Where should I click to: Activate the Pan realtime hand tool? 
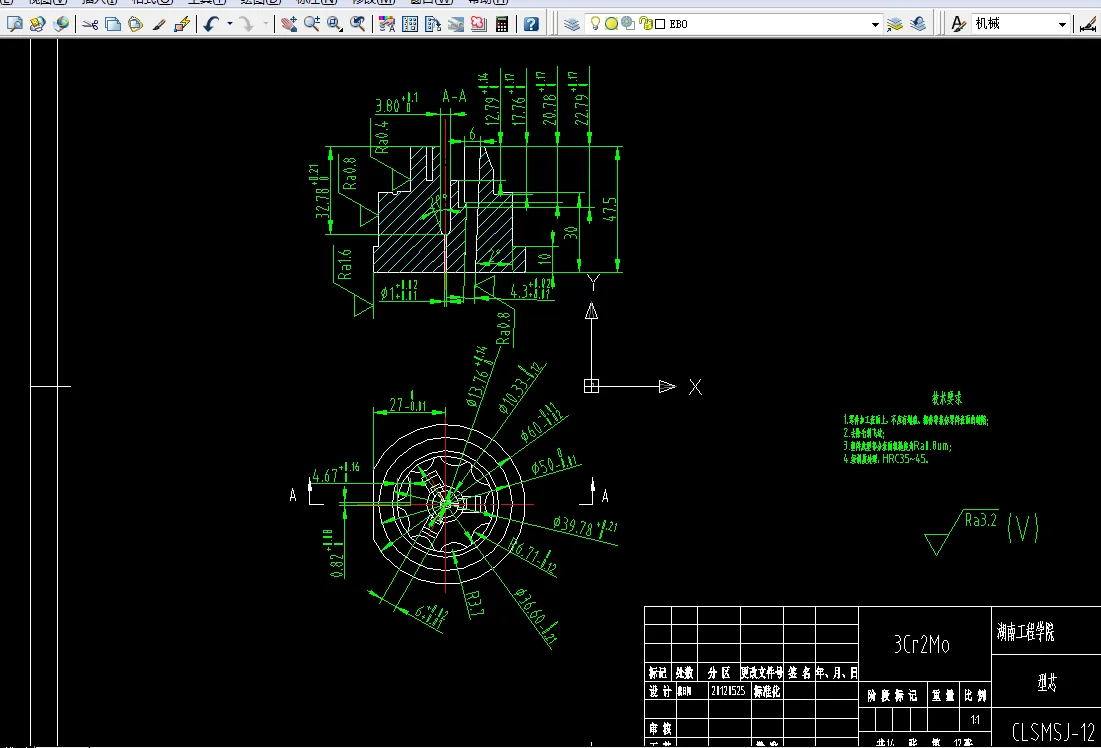(289, 25)
